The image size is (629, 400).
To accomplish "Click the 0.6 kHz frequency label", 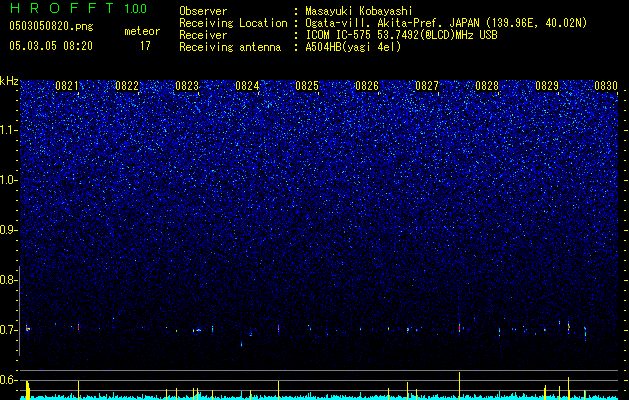I will click(x=8, y=380).
